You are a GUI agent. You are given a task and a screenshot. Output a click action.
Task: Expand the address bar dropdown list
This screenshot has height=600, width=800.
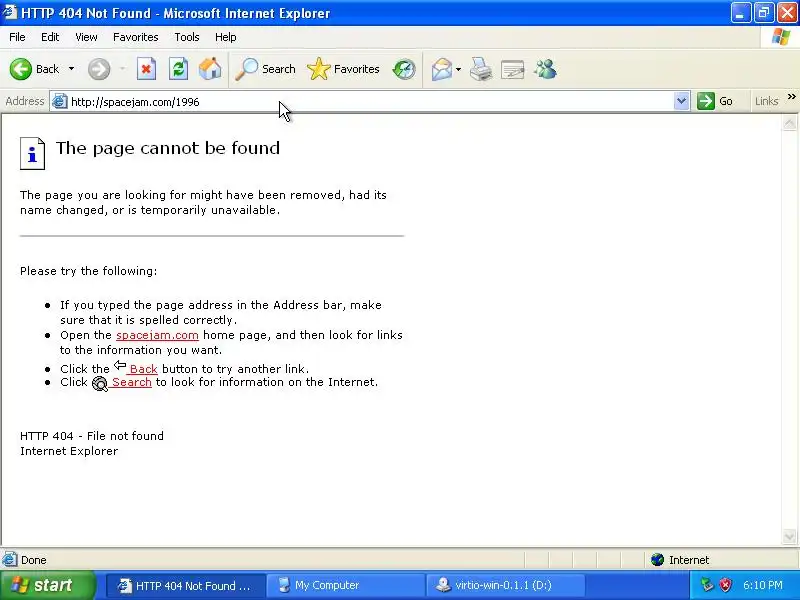point(681,101)
